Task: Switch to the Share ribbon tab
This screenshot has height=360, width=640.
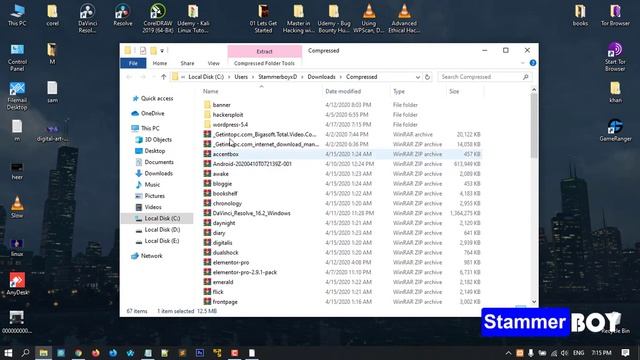Action: pos(187,63)
